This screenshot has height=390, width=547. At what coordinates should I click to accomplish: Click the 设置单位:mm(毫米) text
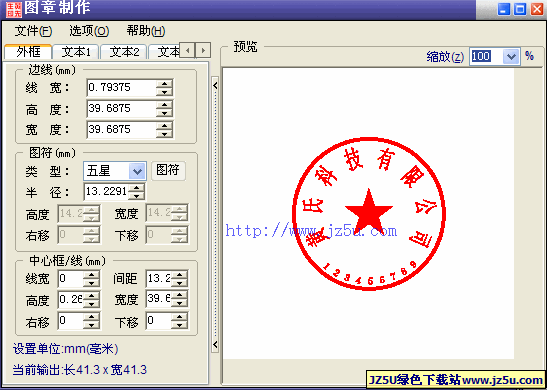pyautogui.click(x=66, y=349)
